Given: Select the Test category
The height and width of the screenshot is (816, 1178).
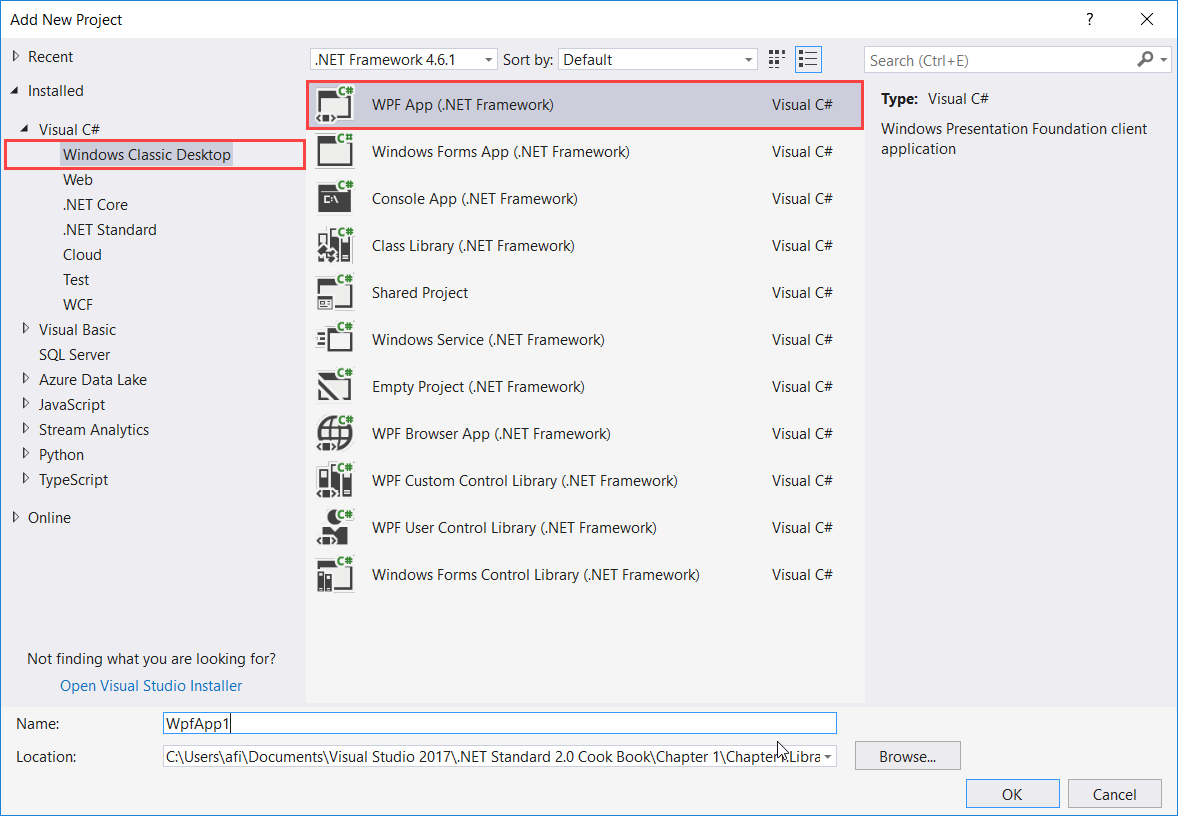Looking at the screenshot, I should click(x=76, y=280).
